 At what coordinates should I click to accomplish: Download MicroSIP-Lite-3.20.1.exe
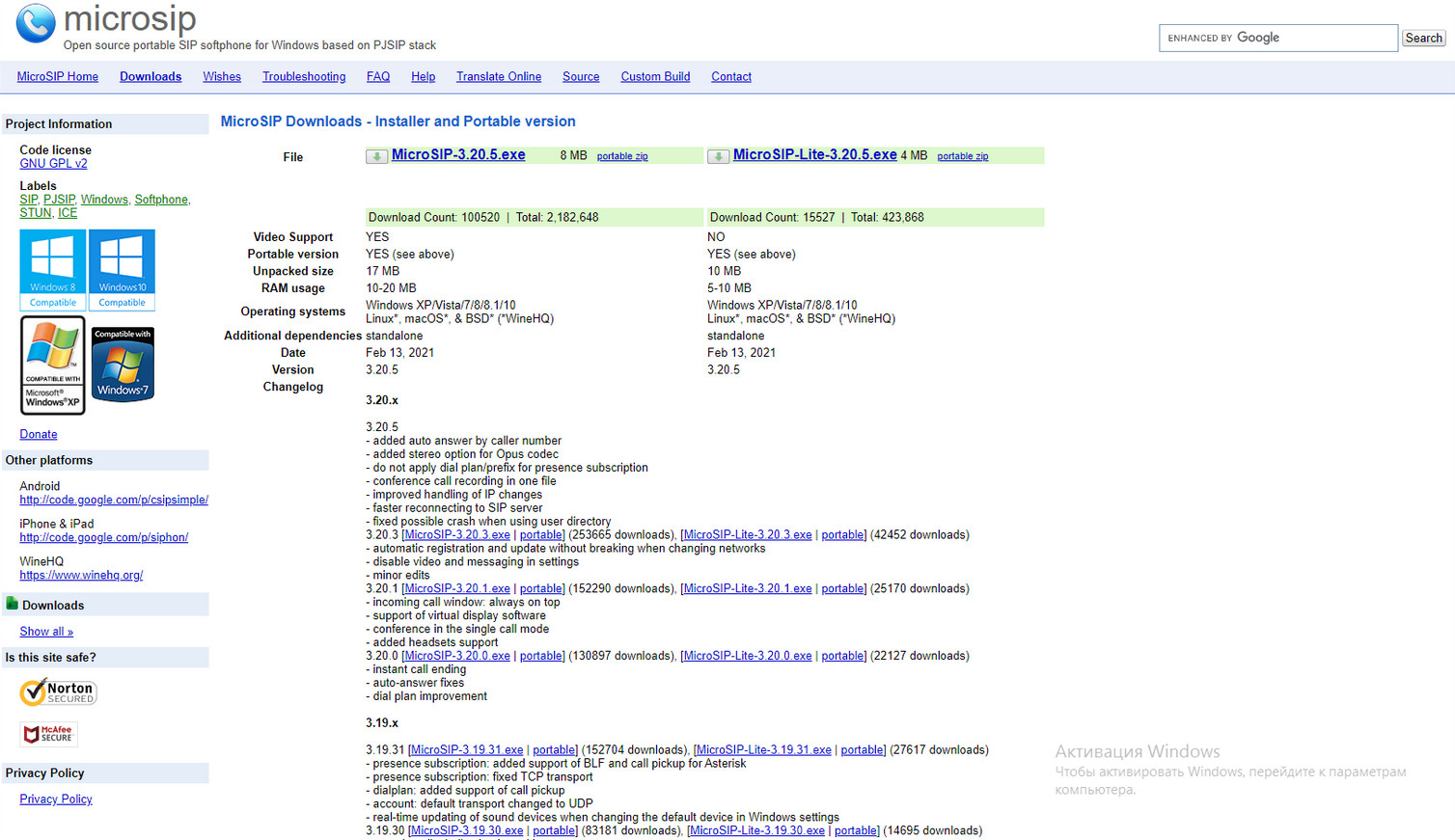748,589
